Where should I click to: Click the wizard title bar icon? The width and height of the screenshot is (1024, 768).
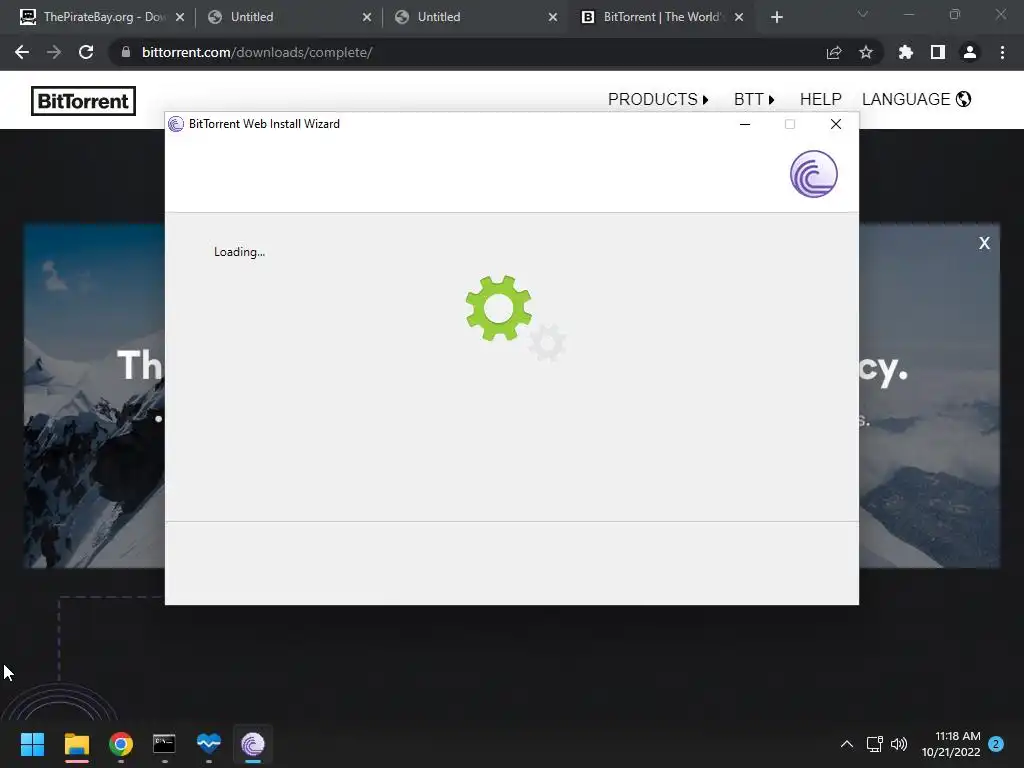coord(176,124)
